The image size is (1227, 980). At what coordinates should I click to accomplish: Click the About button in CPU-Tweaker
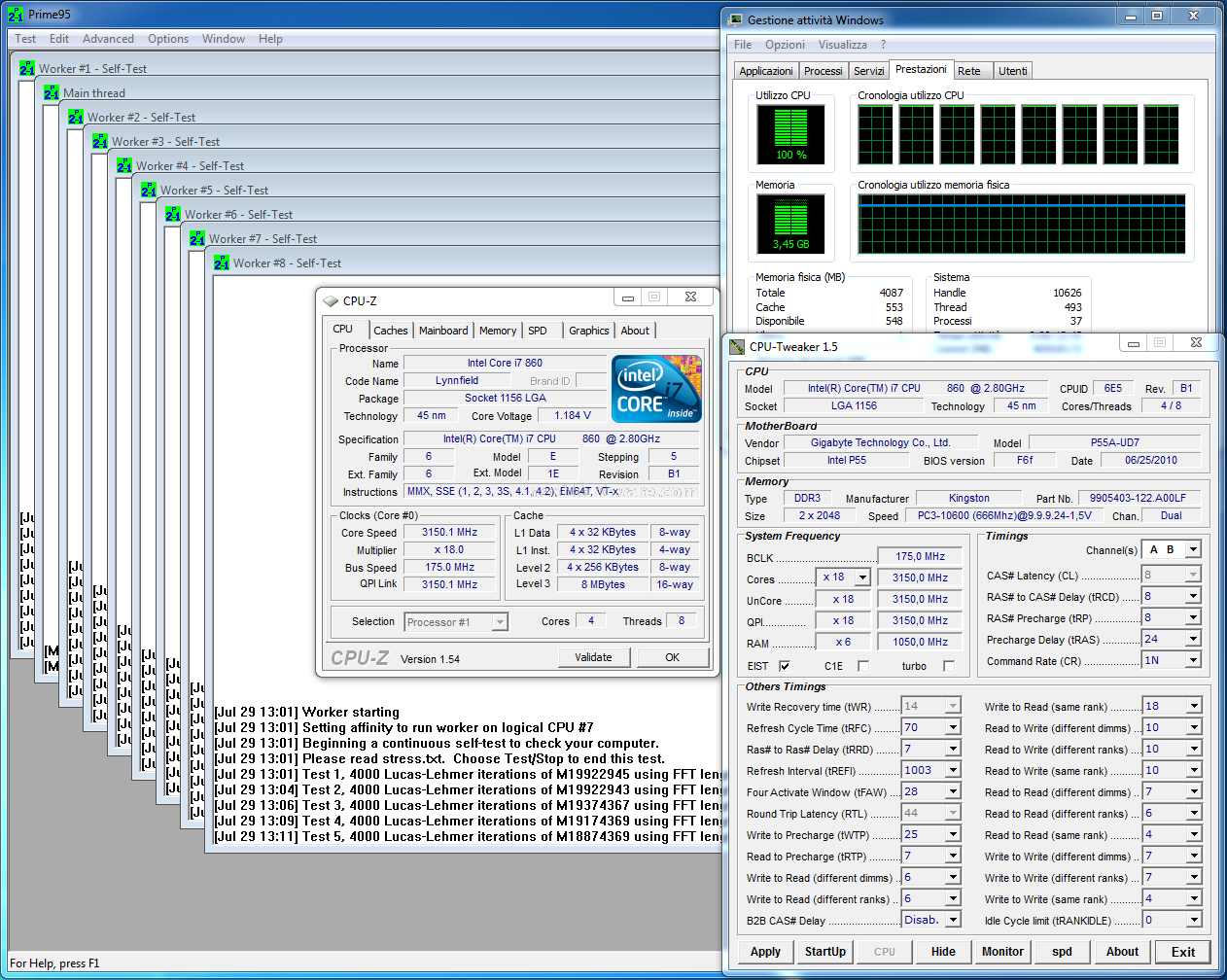pos(1122,952)
